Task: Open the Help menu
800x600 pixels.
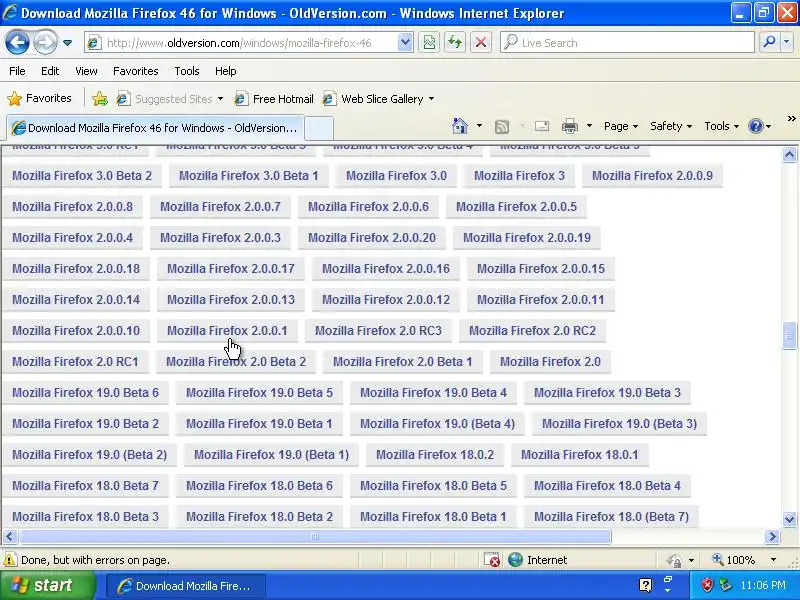Action: point(226,71)
